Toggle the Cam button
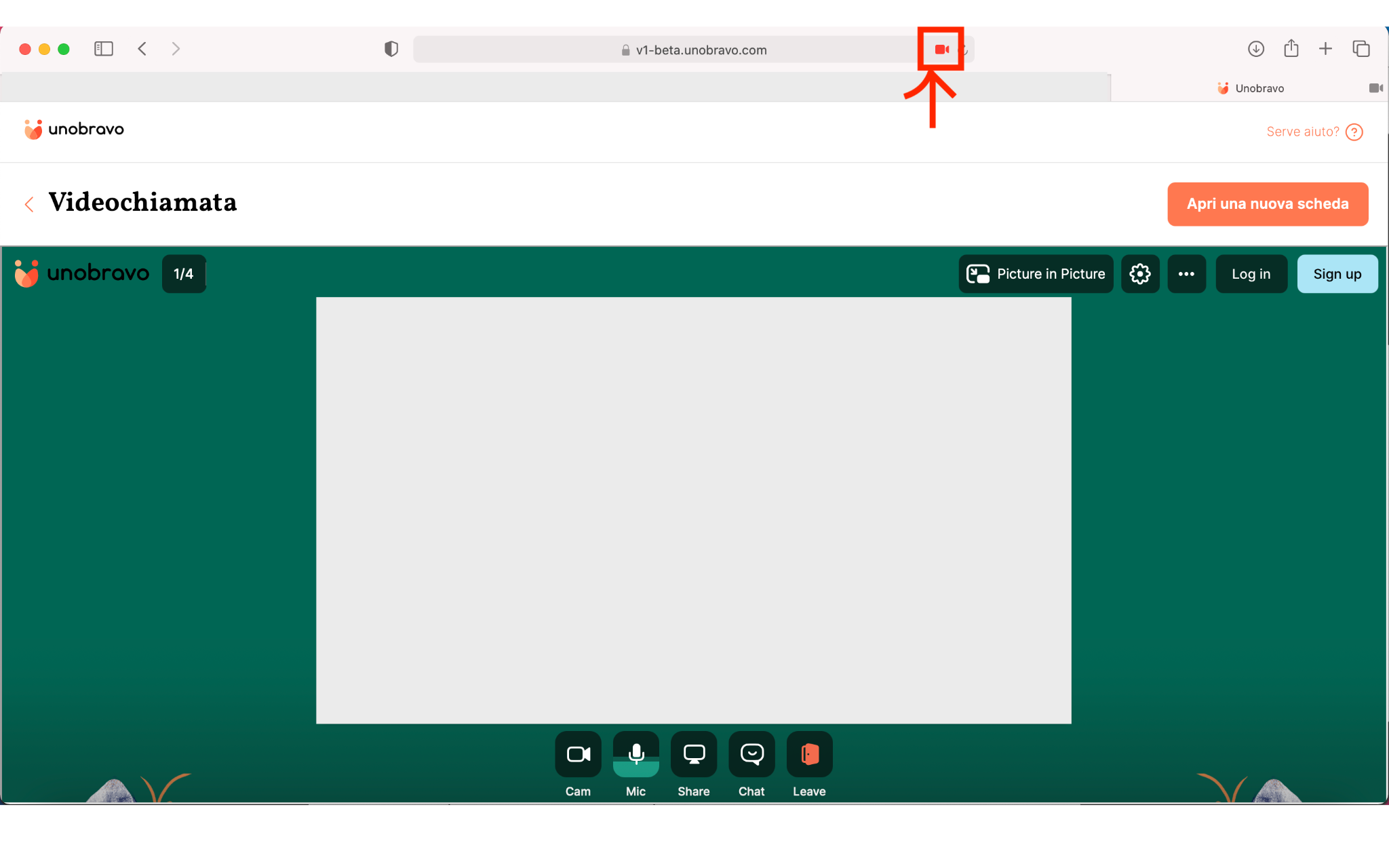The image size is (1389, 868). [x=578, y=754]
